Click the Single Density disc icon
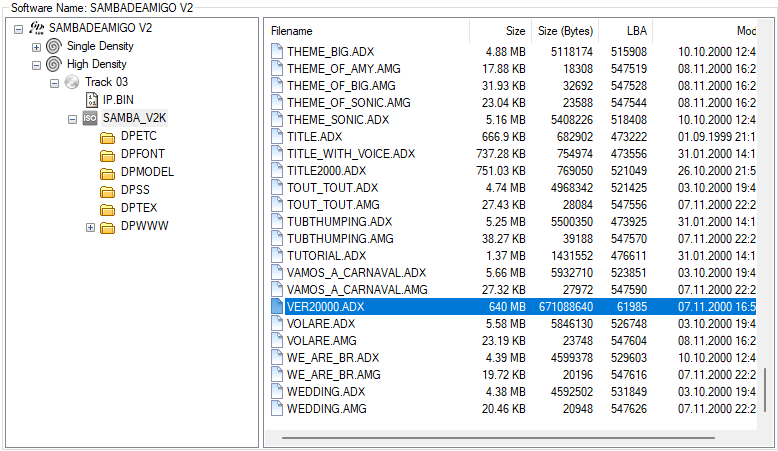Image resolution: width=778 pixels, height=451 pixels. click(54, 46)
